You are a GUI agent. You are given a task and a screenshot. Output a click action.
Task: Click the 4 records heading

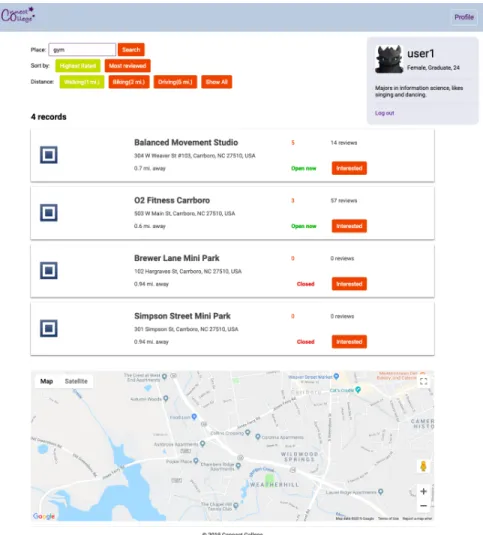pos(48,117)
